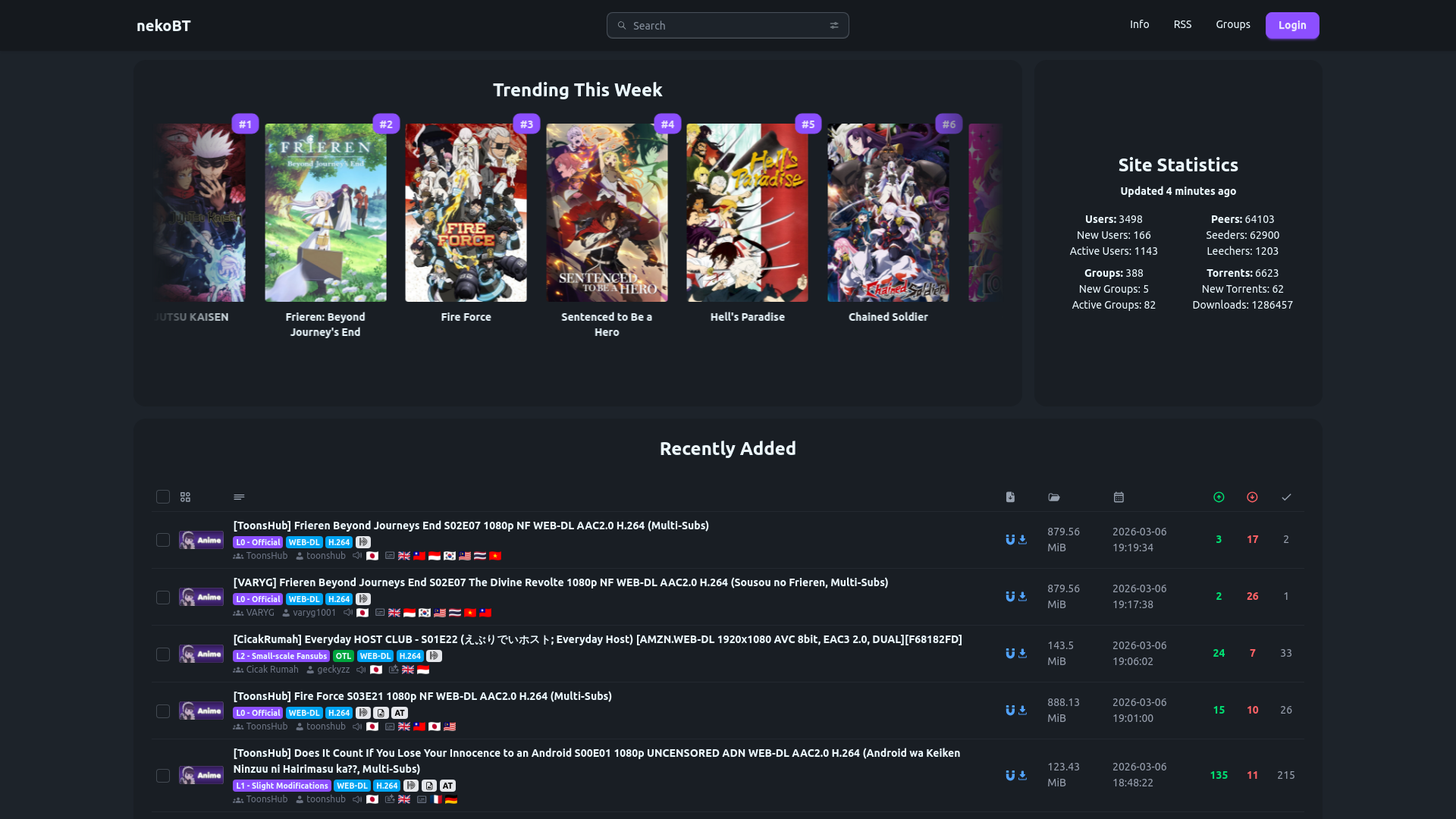Image resolution: width=1456 pixels, height=819 pixels.
Task: Open Does It Count Android torrent title
Action: click(x=597, y=761)
